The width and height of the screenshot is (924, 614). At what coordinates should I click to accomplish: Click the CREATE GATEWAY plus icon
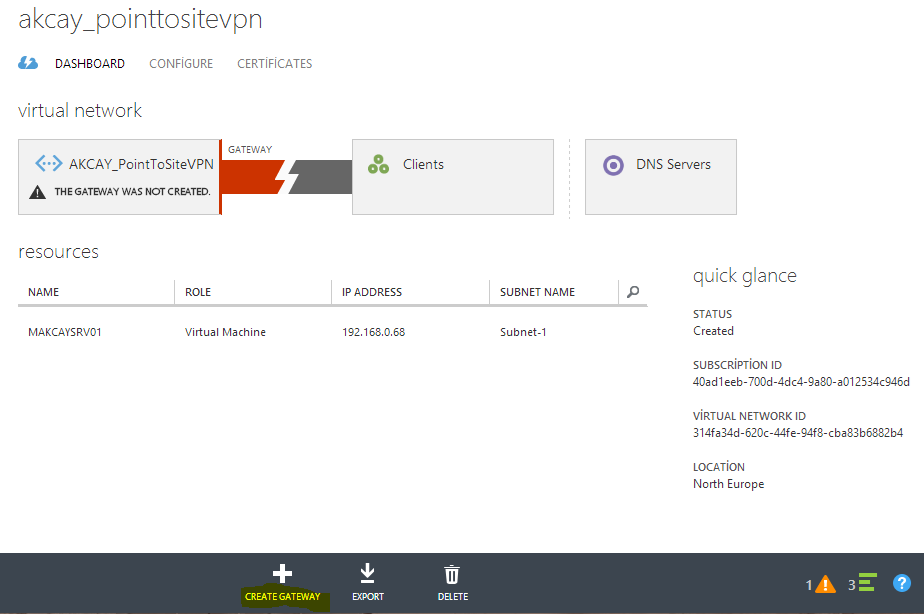[282, 573]
